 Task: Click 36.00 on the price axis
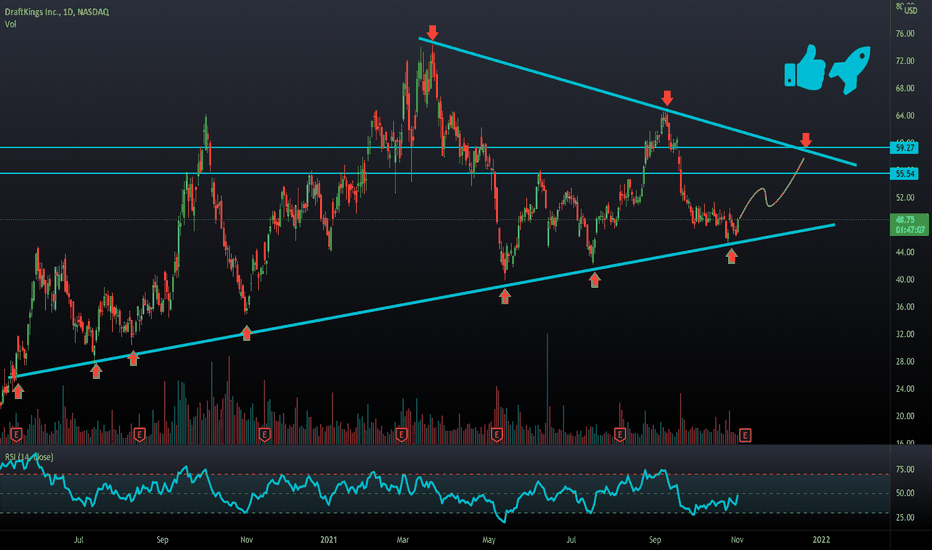tap(905, 307)
